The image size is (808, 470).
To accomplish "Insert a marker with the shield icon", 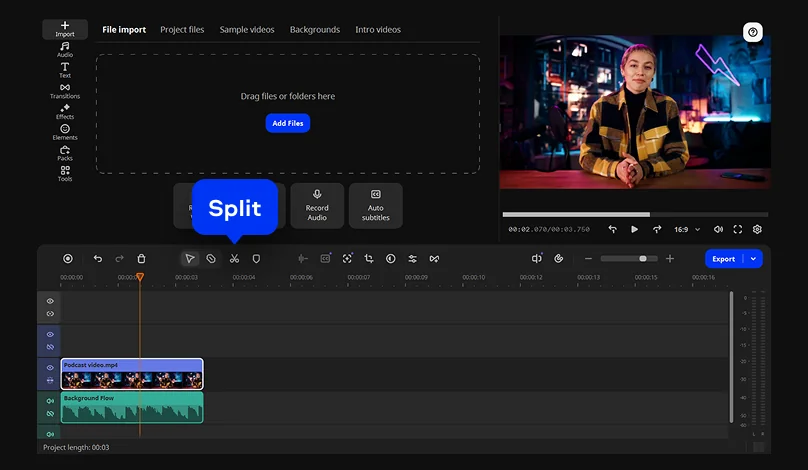I will (256, 259).
